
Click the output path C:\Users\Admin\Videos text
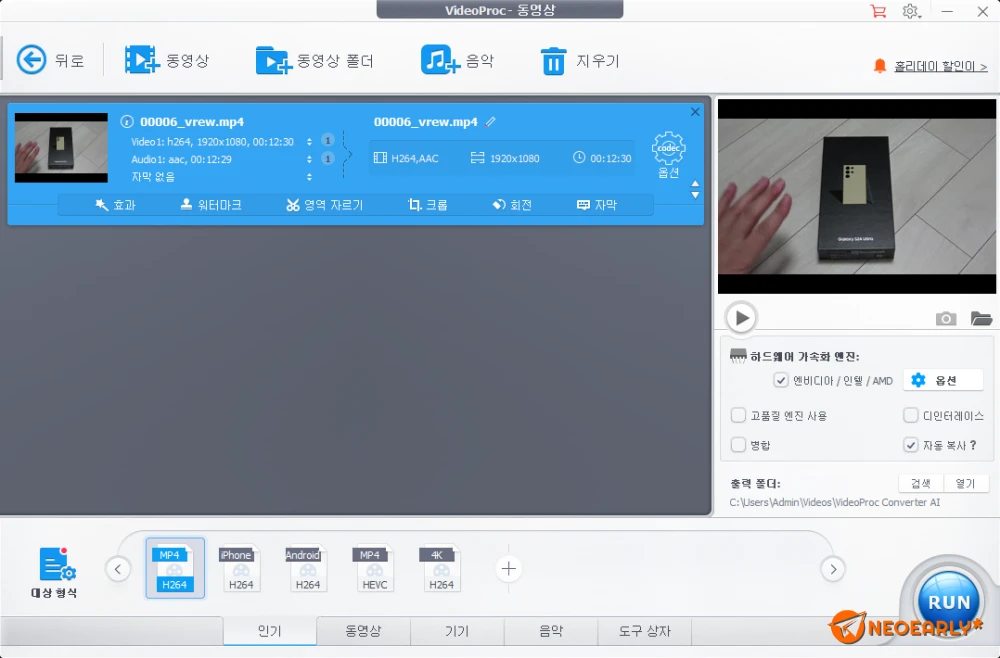click(x=835, y=502)
